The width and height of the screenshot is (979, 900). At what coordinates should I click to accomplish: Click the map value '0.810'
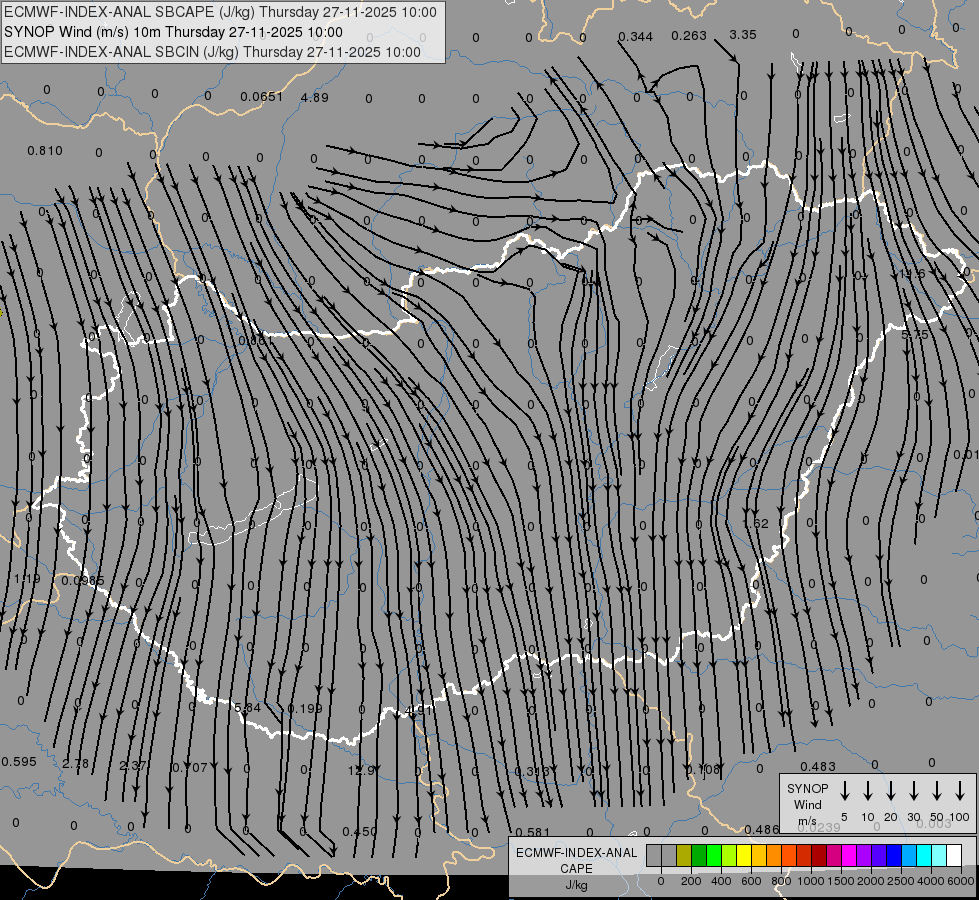point(45,151)
